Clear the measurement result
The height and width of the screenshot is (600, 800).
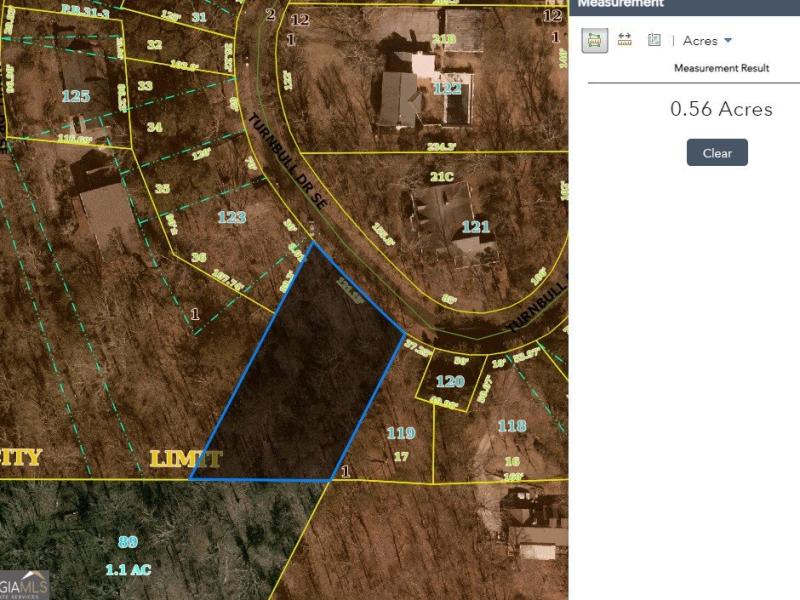(717, 153)
